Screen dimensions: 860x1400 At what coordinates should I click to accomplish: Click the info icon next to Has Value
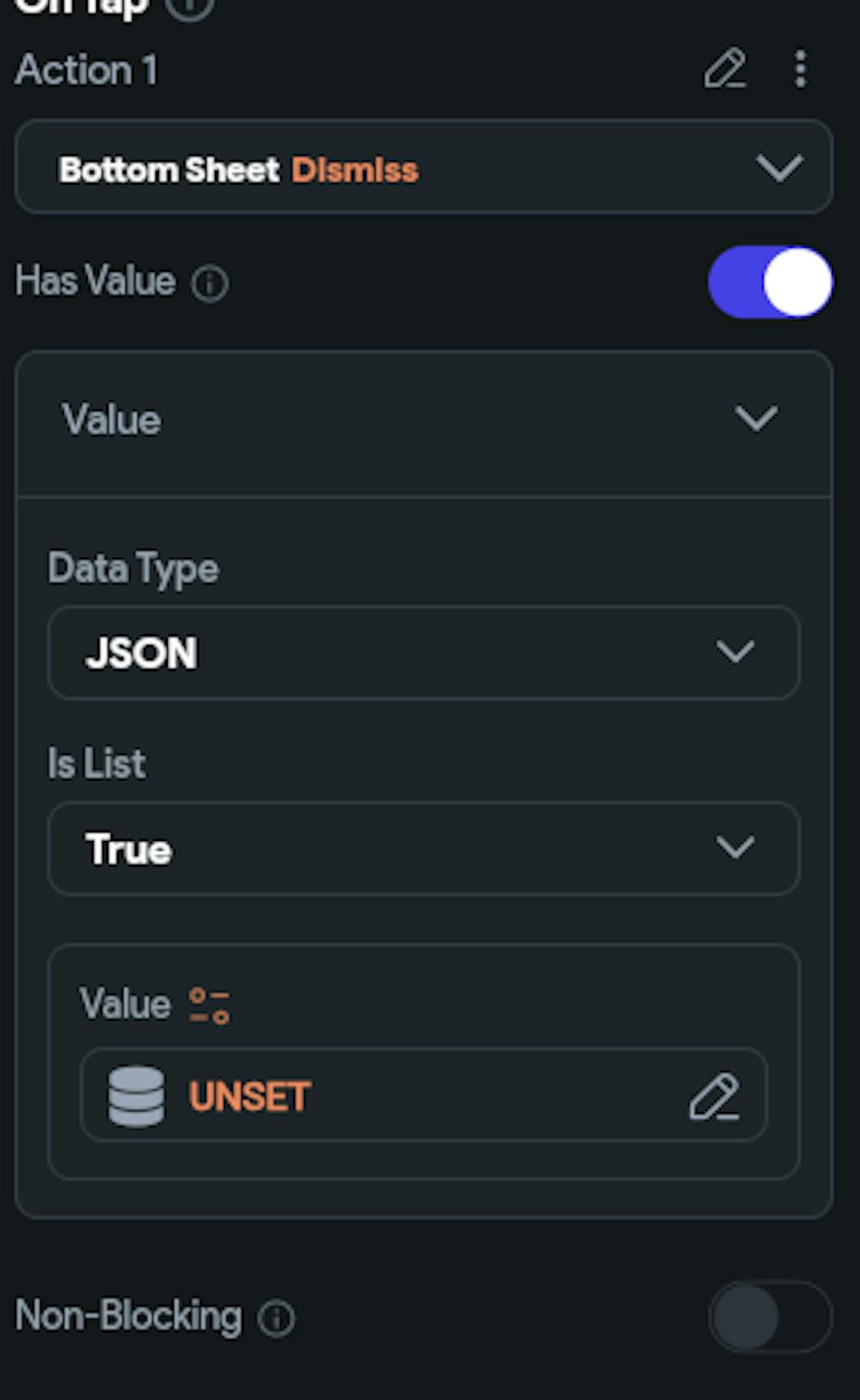(210, 284)
